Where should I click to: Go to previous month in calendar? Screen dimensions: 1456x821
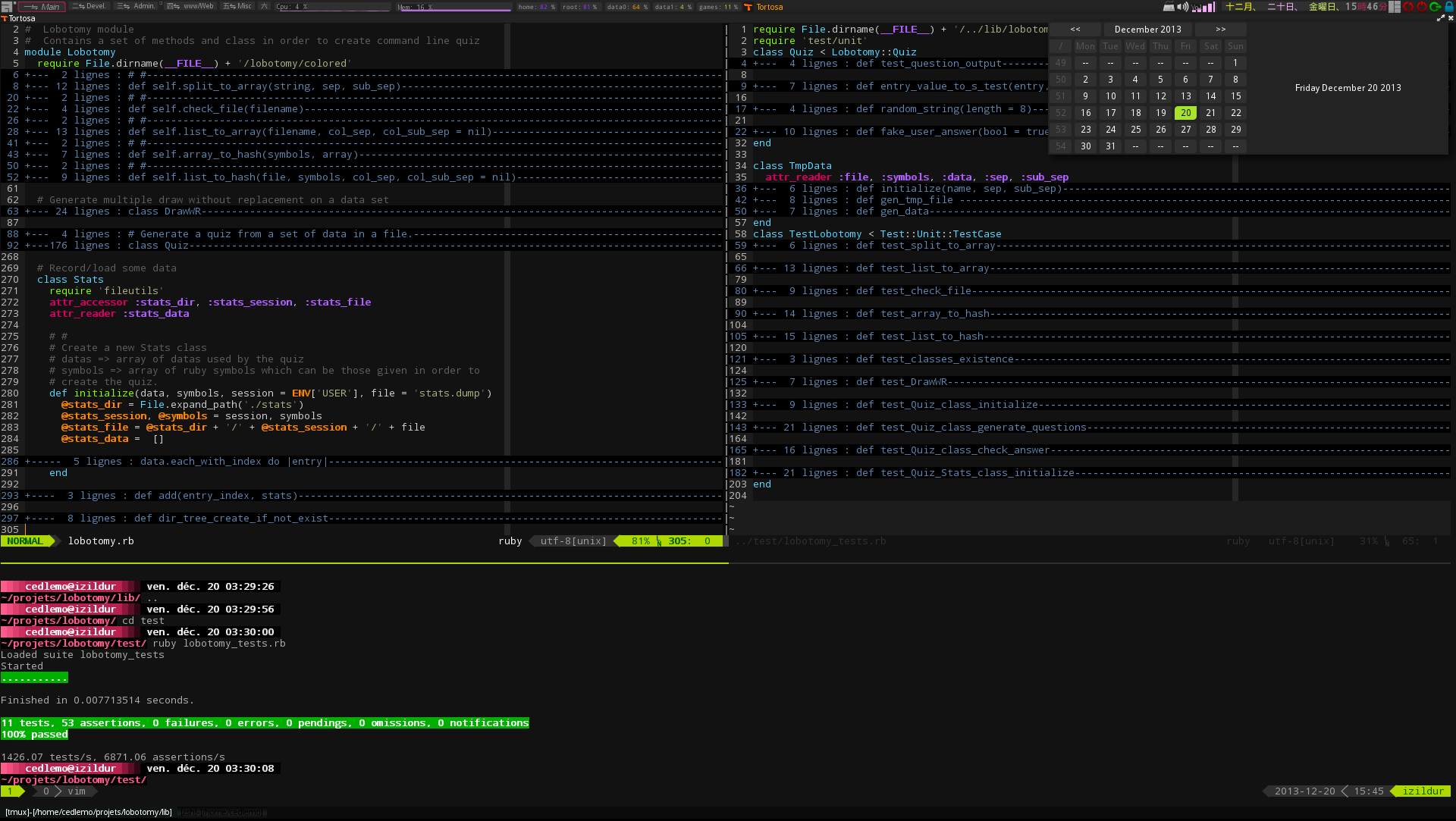tap(1075, 29)
